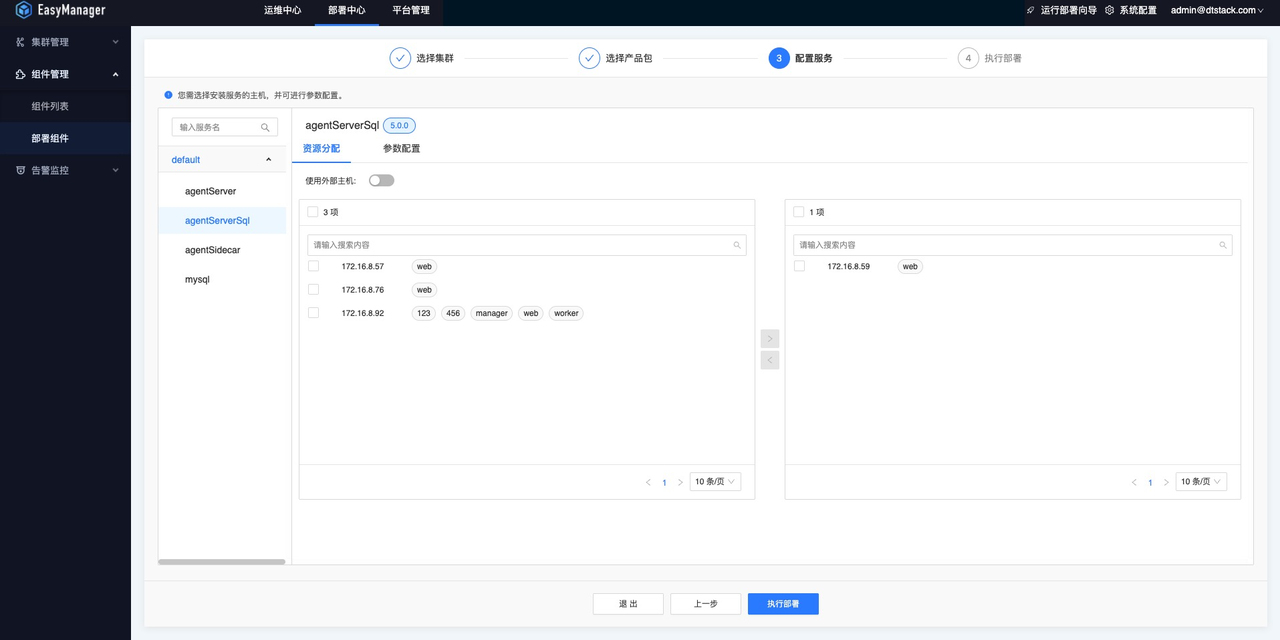Select all 3 项 checkbox

(313, 212)
